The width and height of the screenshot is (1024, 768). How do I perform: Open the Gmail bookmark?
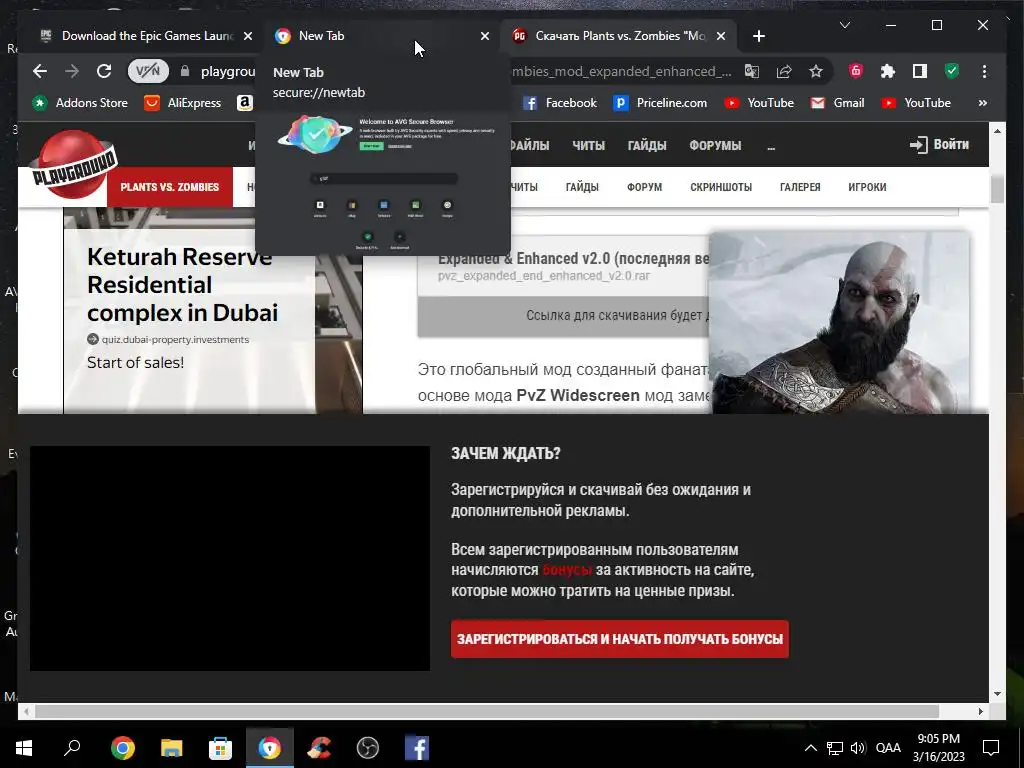837,103
